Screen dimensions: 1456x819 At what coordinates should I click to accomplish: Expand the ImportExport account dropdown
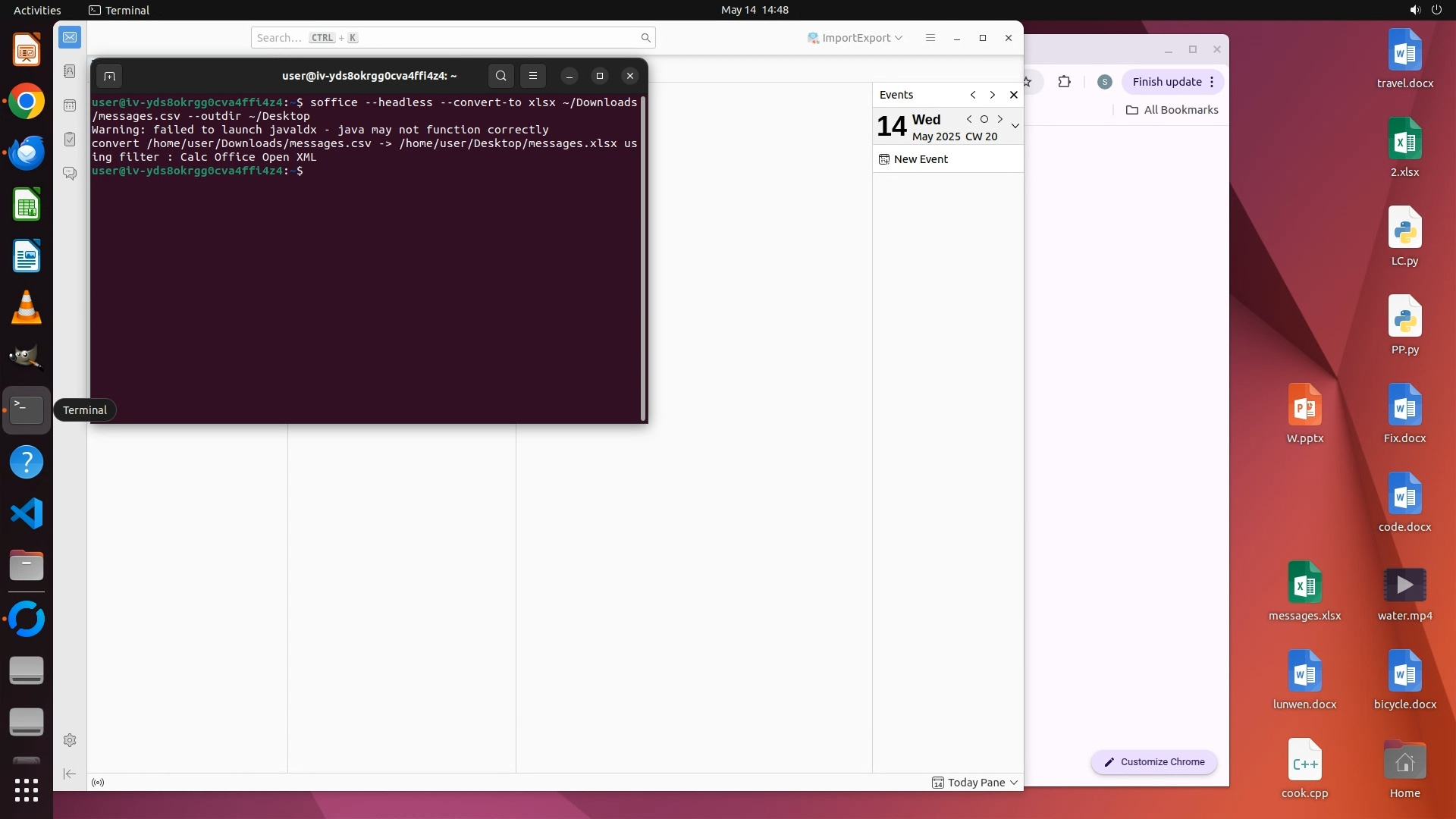click(x=855, y=38)
